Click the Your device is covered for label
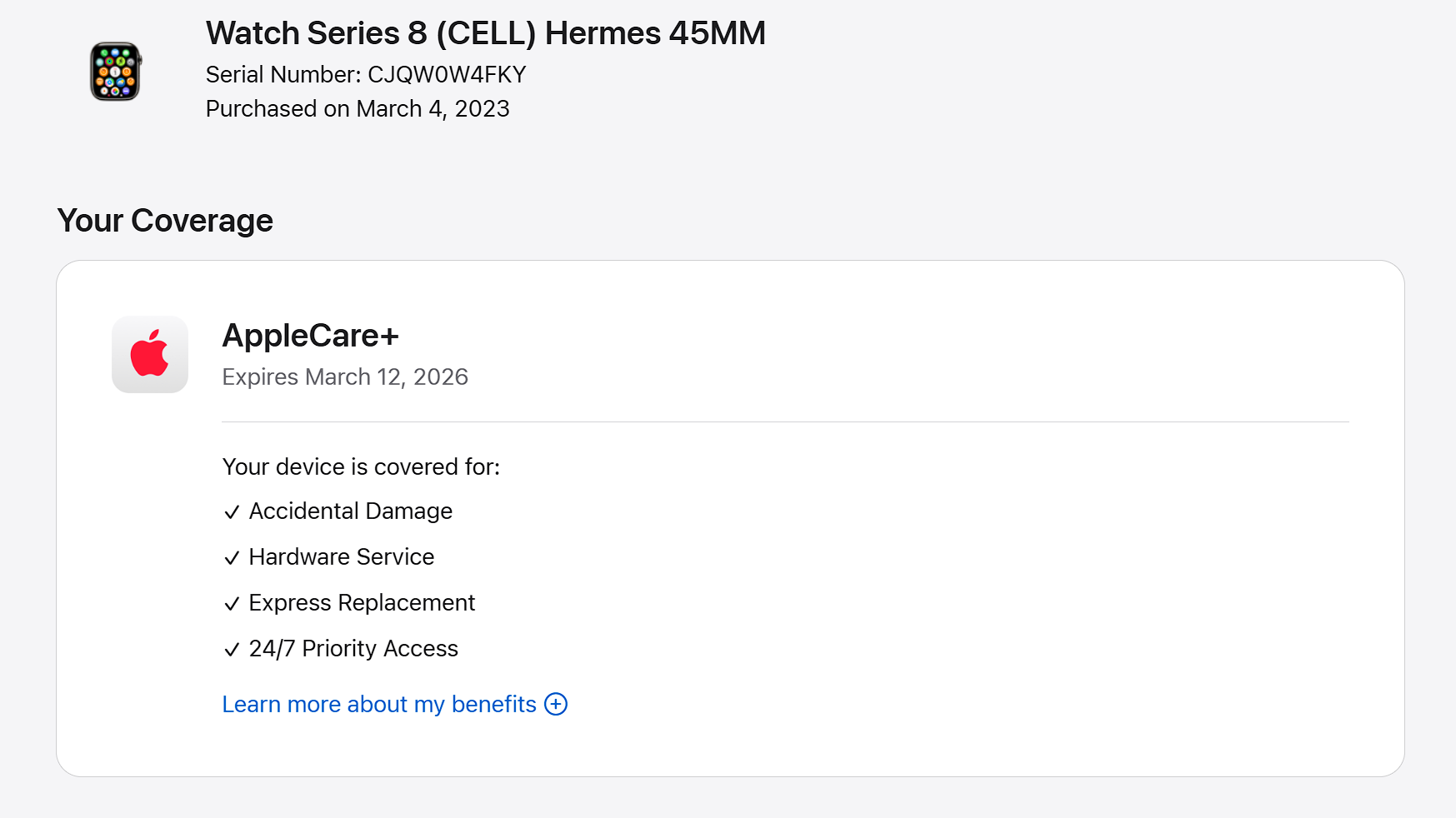1456x818 pixels. click(361, 466)
